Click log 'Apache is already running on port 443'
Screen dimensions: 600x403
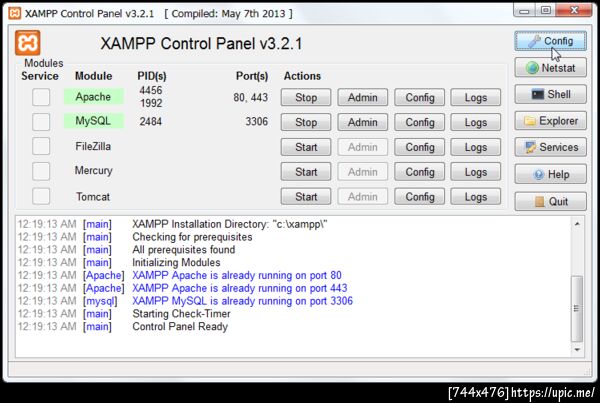pyautogui.click(x=240, y=288)
